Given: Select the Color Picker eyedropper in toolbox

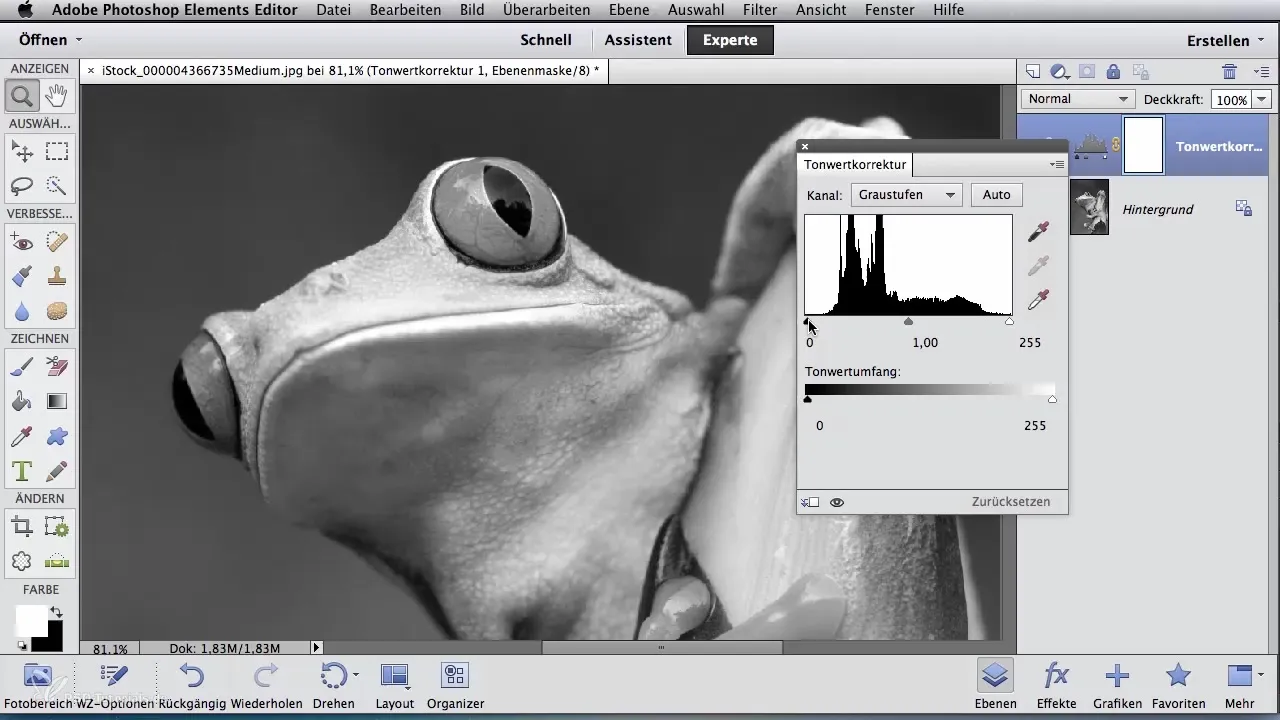Looking at the screenshot, I should 21,436.
